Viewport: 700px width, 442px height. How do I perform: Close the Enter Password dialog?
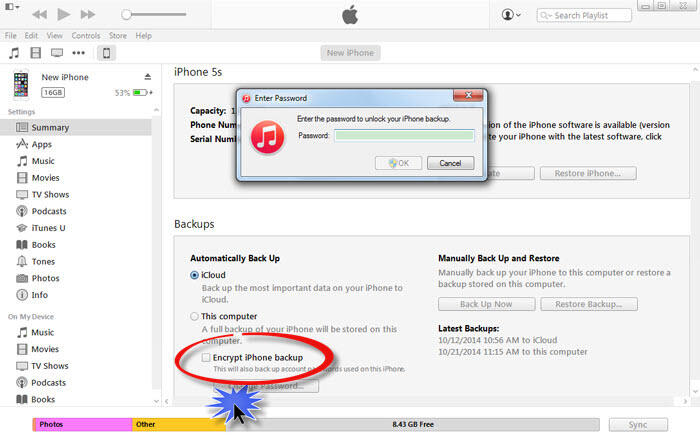pos(468,95)
